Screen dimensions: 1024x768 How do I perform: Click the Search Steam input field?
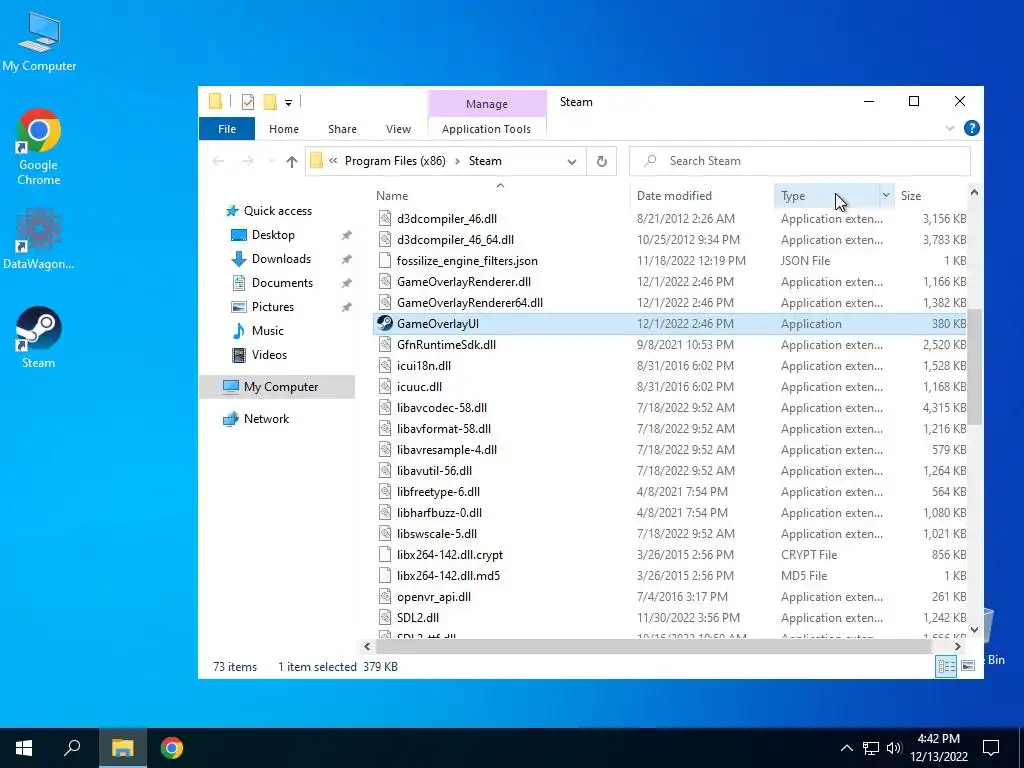click(x=800, y=161)
